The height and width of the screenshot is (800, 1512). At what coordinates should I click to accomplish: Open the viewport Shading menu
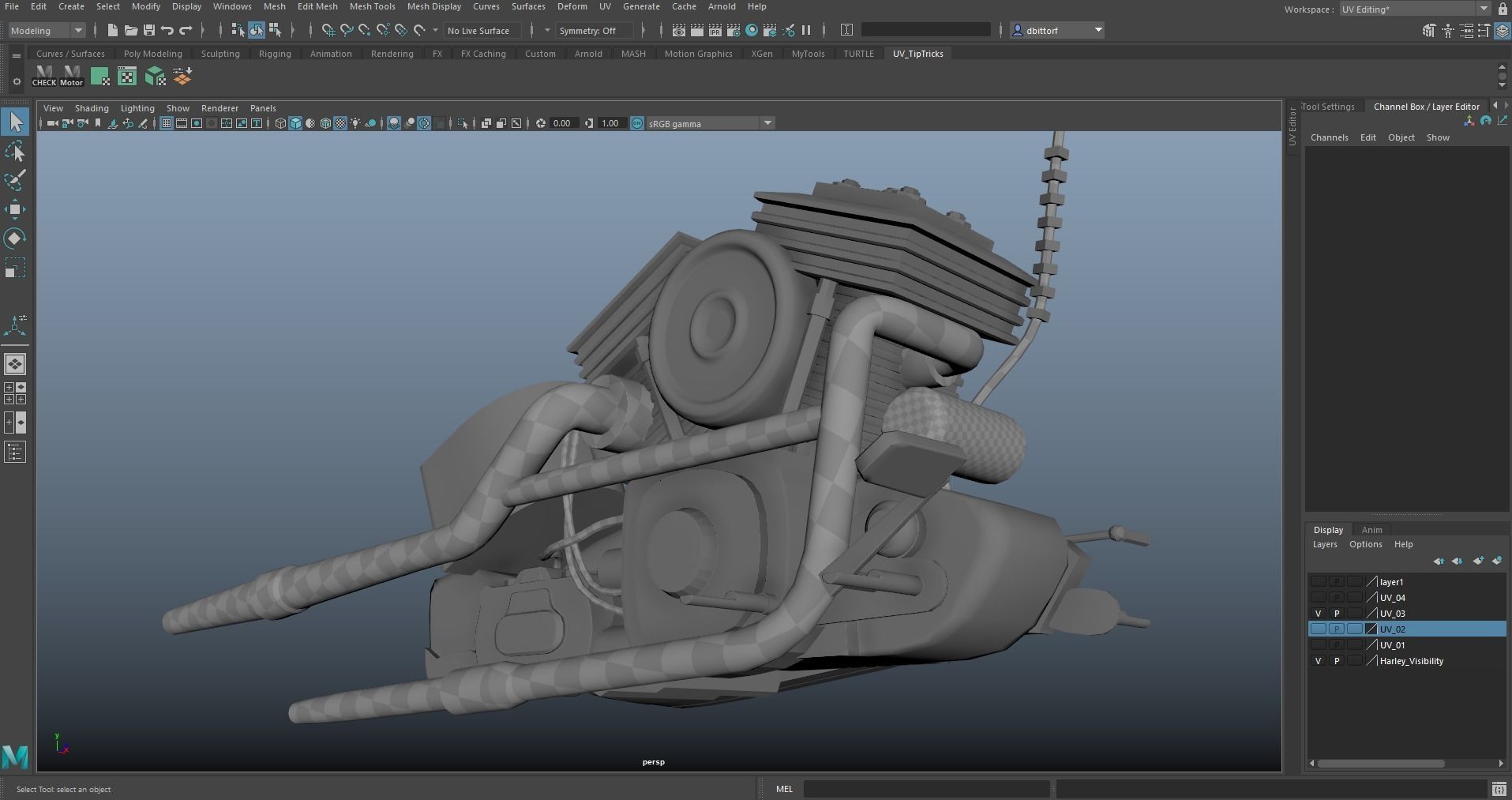click(92, 108)
